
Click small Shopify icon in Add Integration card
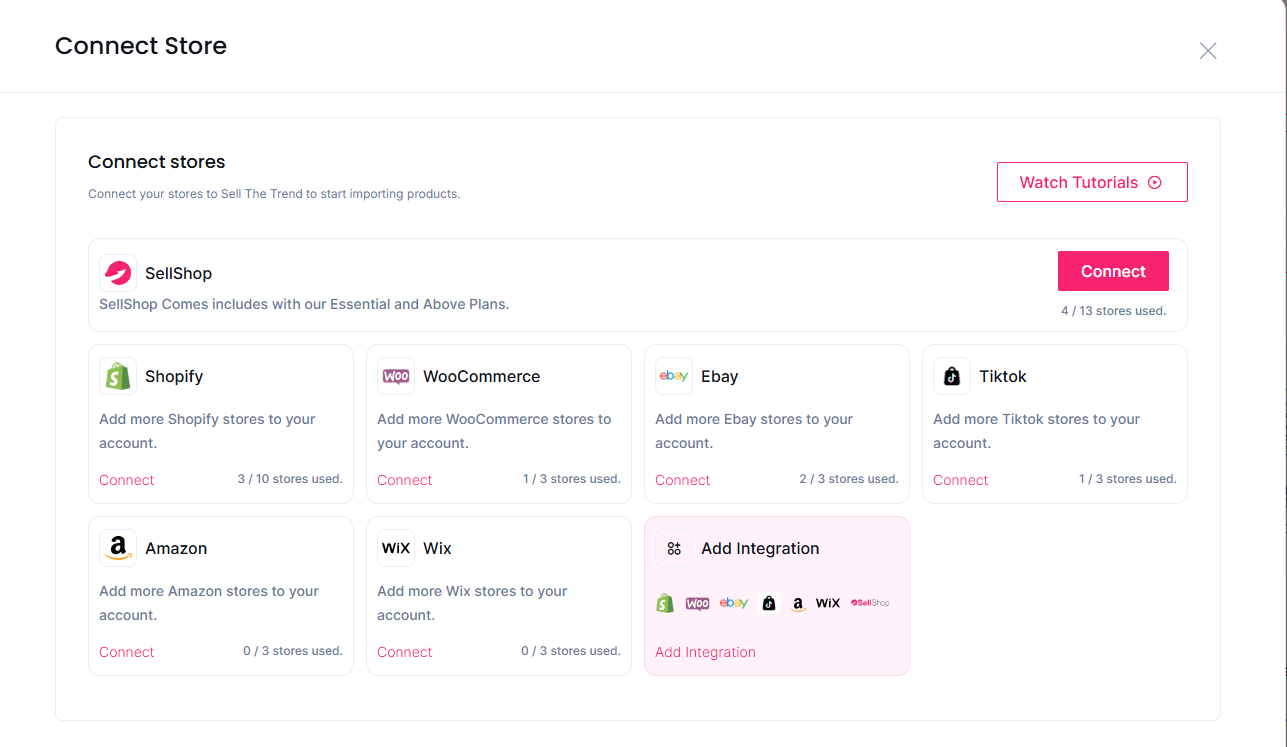pos(665,603)
